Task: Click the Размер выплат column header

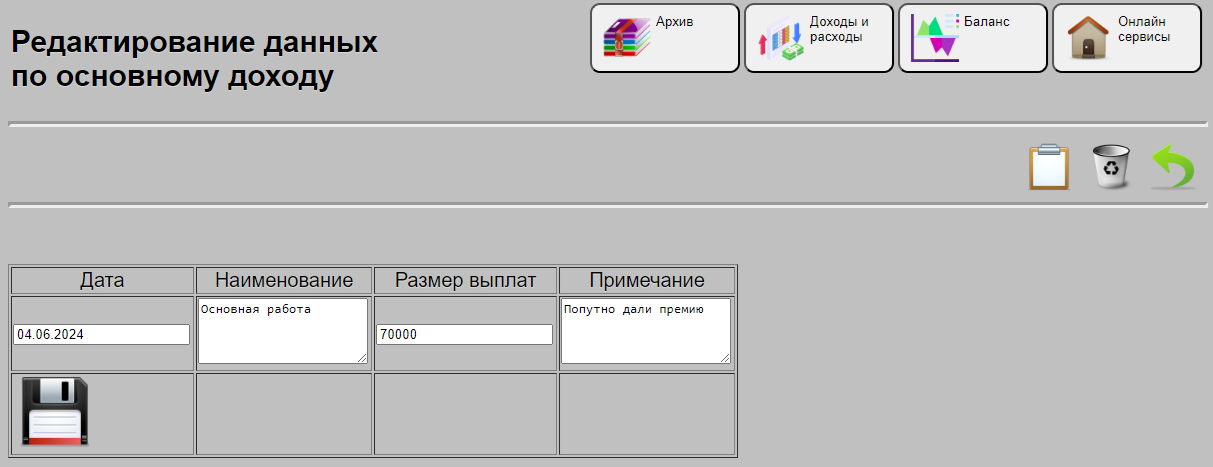Action: [x=466, y=280]
